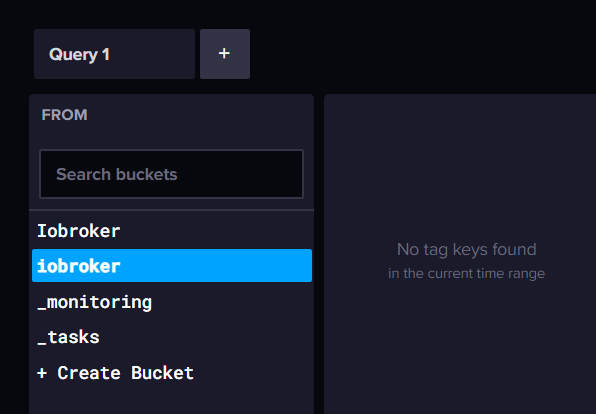This screenshot has height=414, width=596.
Task: Add a new query with the plus button
Action: [x=225, y=54]
